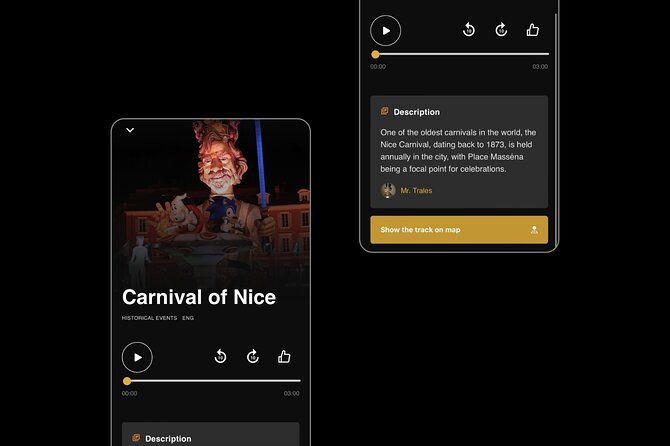670x446 pixels.
Task: Skip forward 10 seconds in the right phone
Action: tap(501, 30)
